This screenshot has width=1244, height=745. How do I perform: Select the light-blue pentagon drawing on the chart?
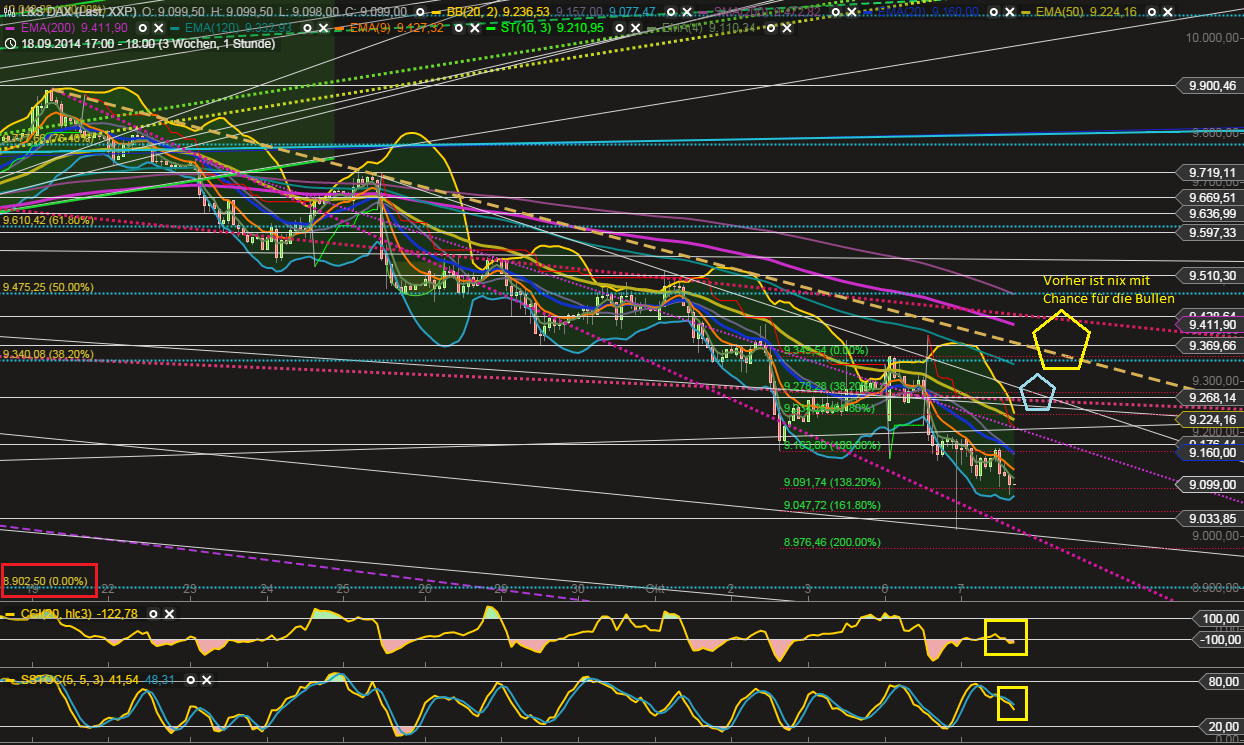[x=1037, y=393]
